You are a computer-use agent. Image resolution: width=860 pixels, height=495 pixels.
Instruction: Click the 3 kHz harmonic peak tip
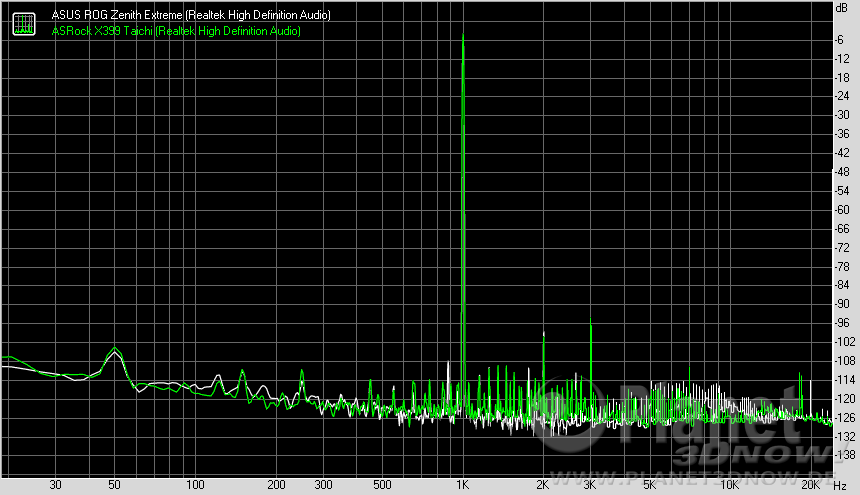coord(591,319)
